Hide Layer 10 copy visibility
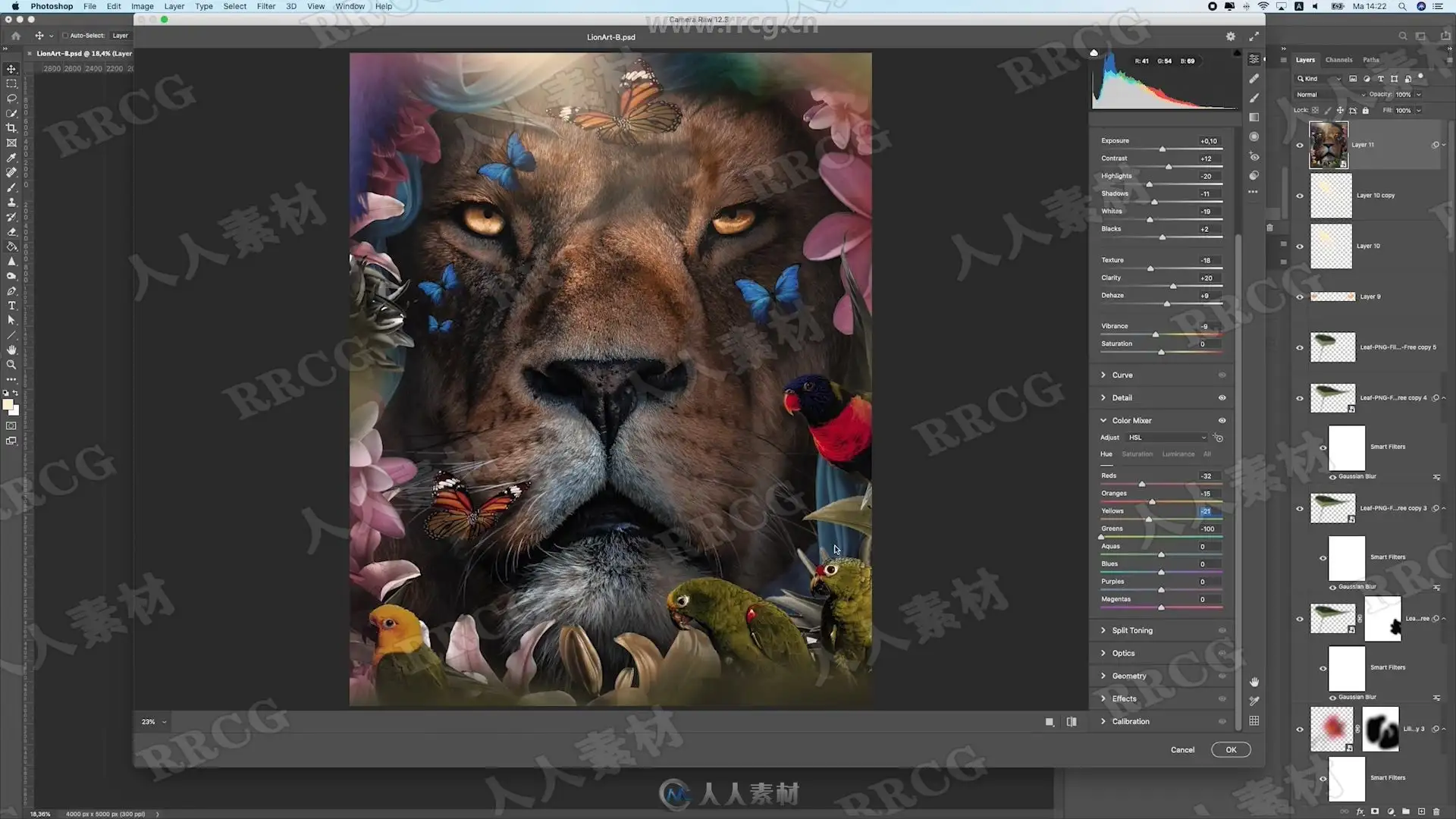Image resolution: width=1456 pixels, height=819 pixels. tap(1300, 196)
